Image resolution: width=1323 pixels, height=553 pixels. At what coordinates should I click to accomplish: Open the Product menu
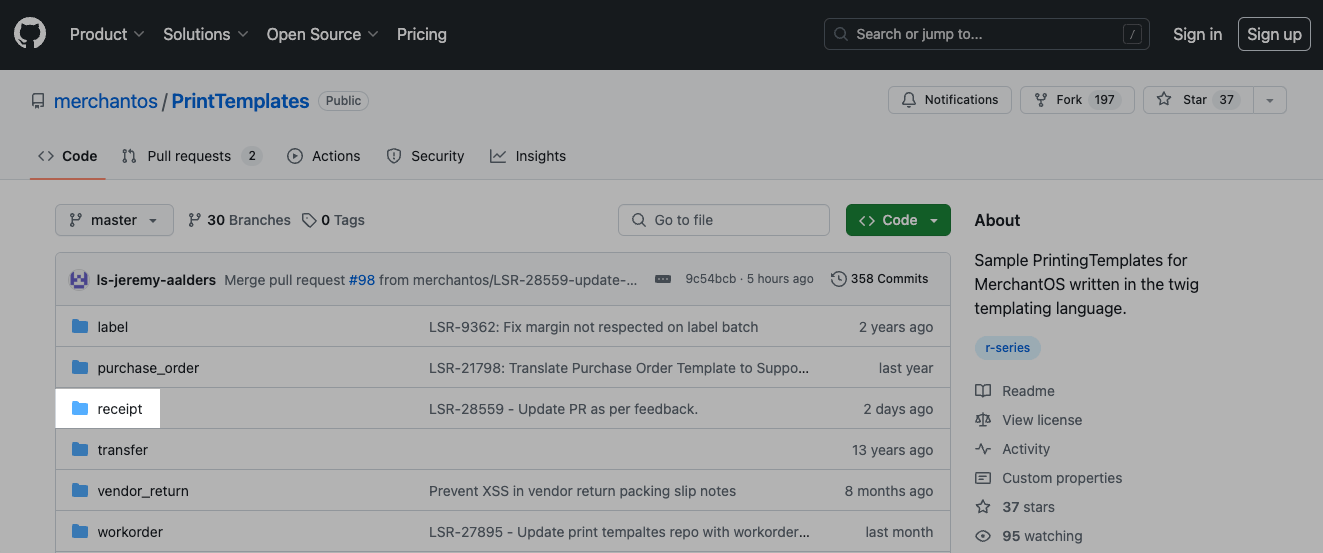click(x=107, y=34)
